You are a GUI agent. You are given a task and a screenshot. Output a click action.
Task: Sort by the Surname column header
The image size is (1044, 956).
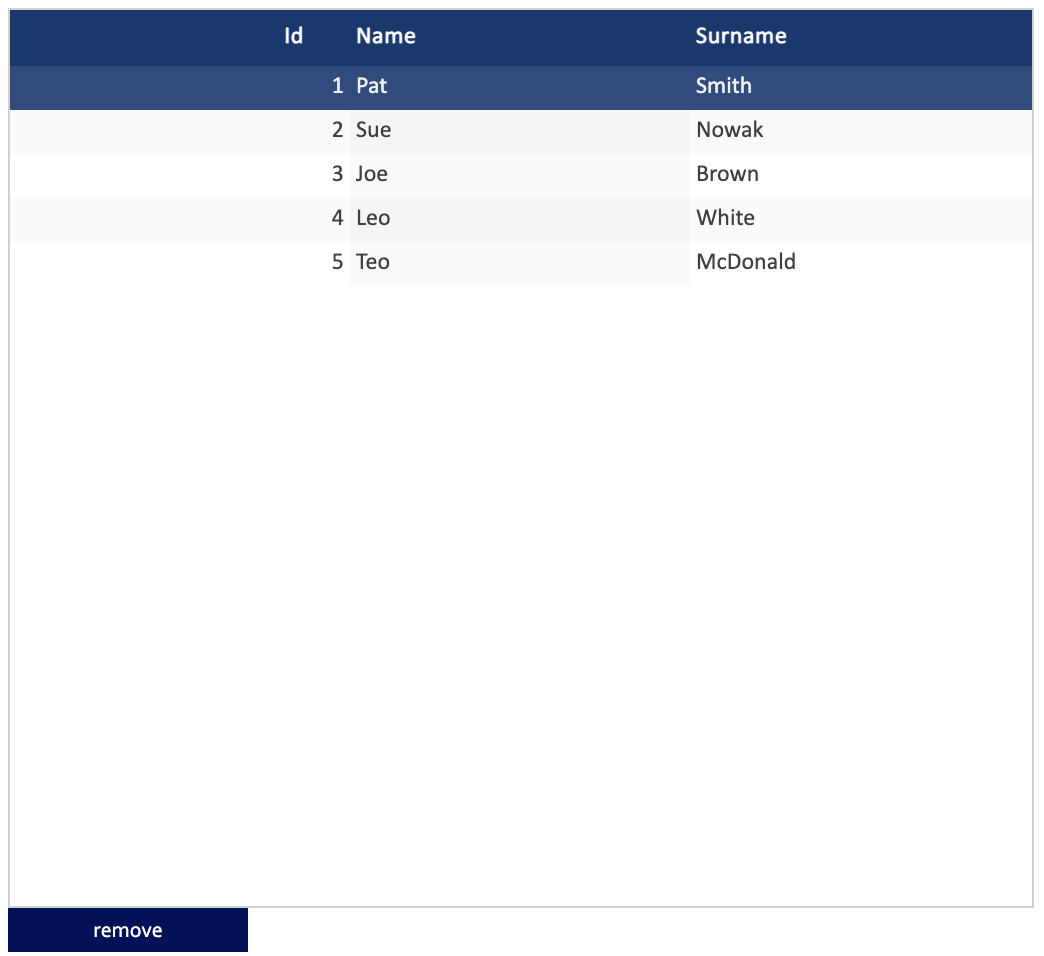[741, 37]
